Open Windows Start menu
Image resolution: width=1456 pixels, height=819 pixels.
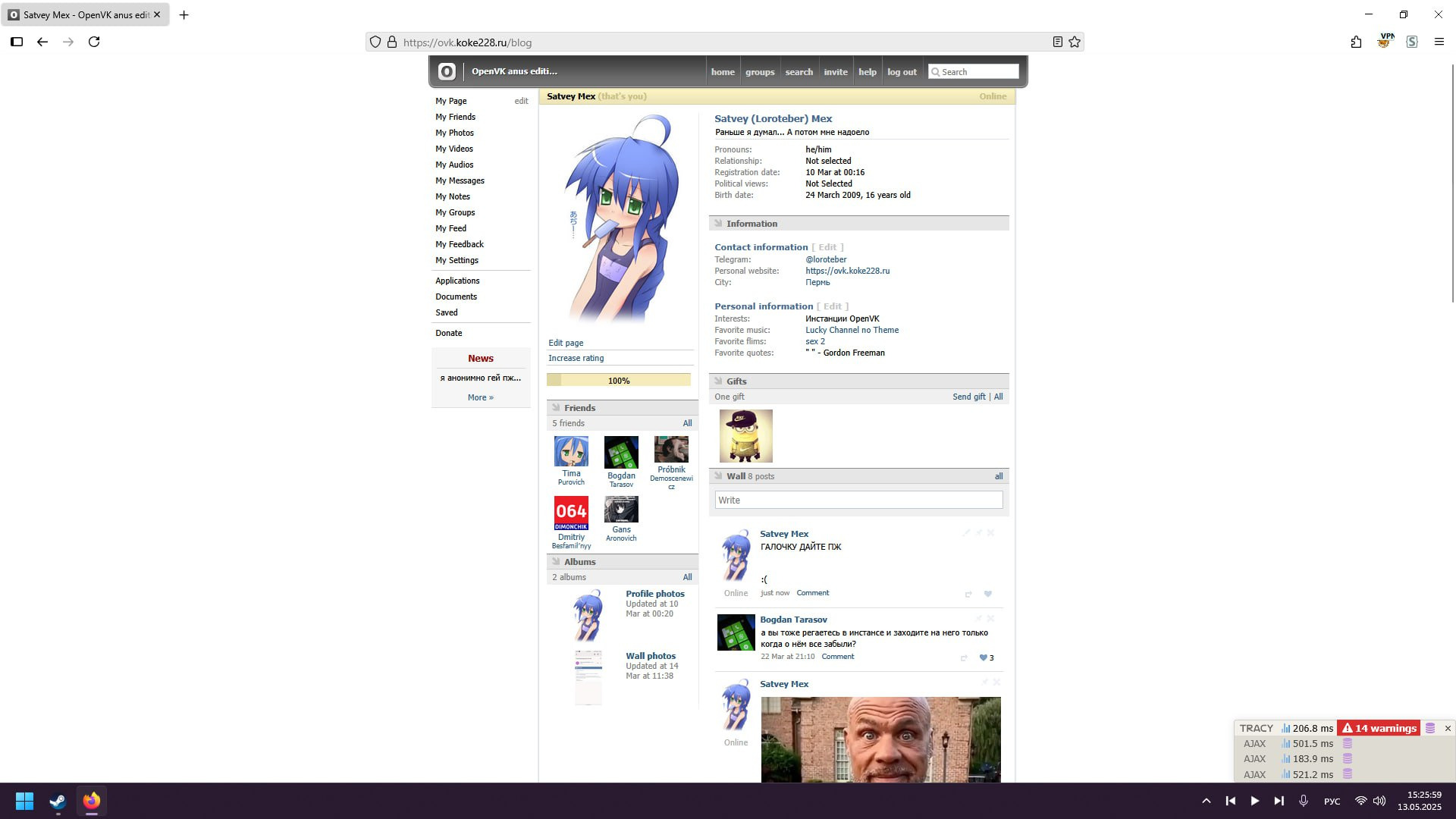coord(24,801)
